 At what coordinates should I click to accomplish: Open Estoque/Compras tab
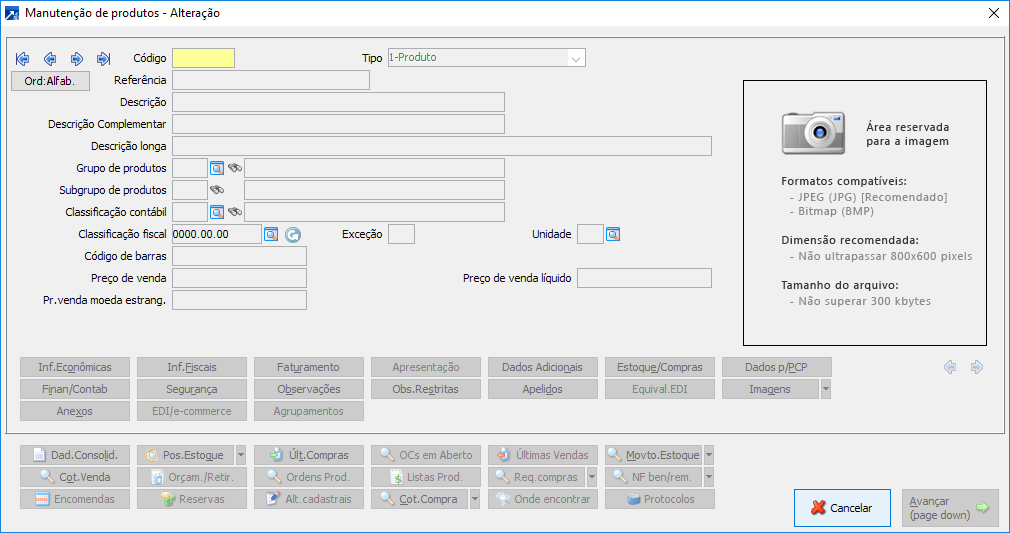point(660,367)
